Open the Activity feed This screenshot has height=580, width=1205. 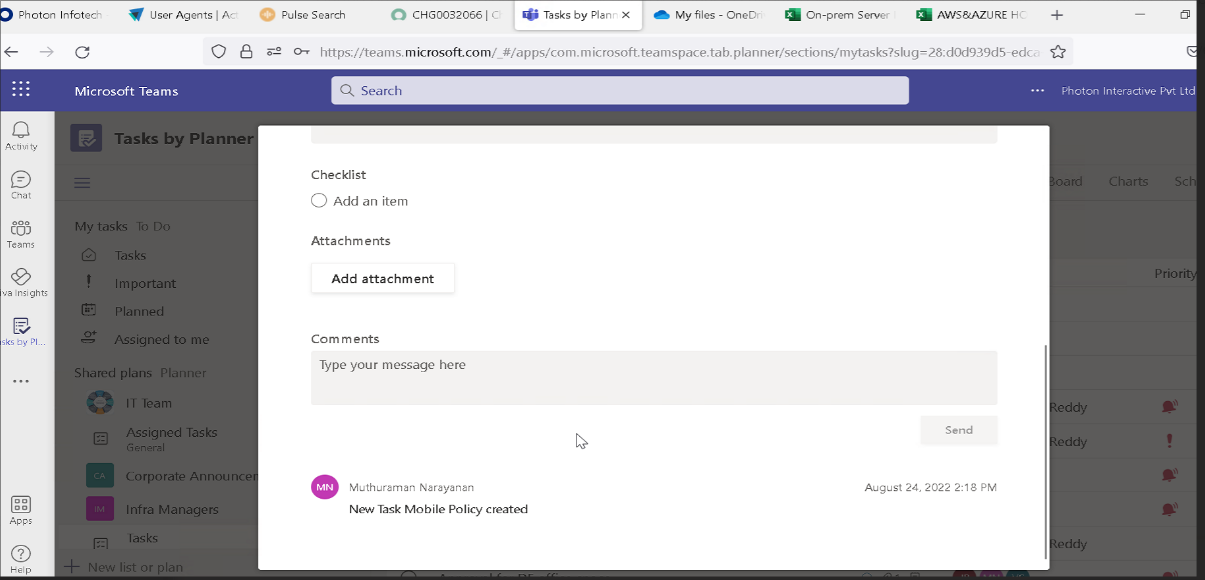tap(20, 132)
